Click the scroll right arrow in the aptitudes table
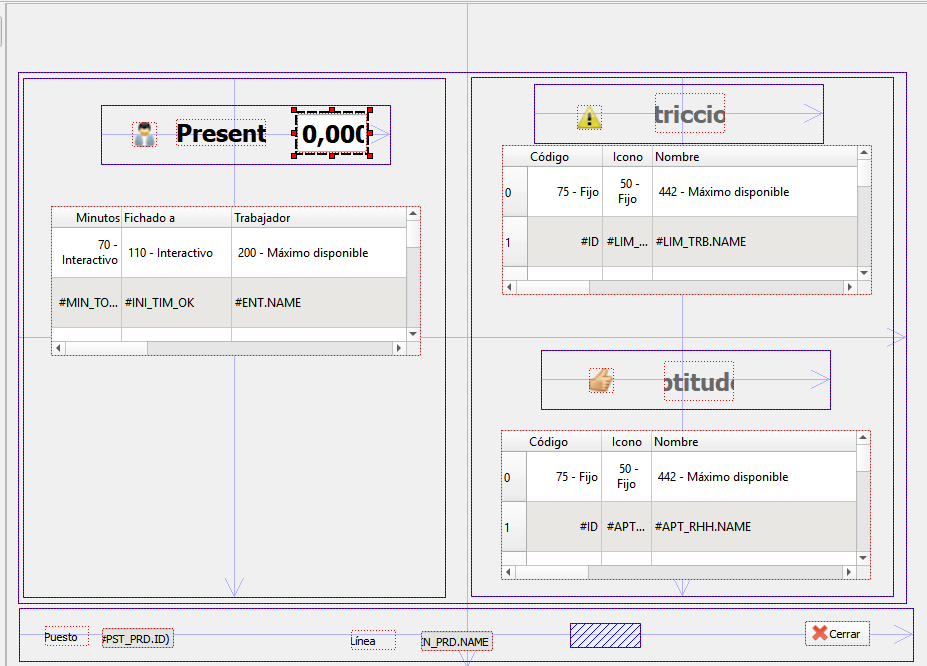 848,572
